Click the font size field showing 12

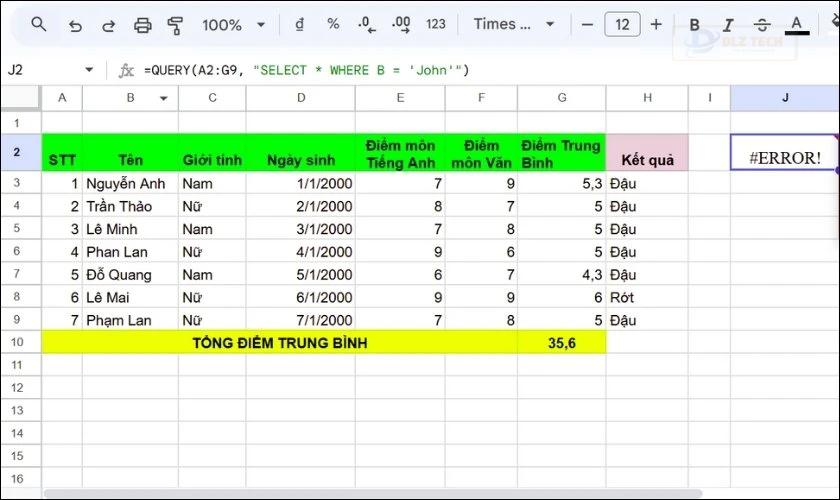click(622, 25)
